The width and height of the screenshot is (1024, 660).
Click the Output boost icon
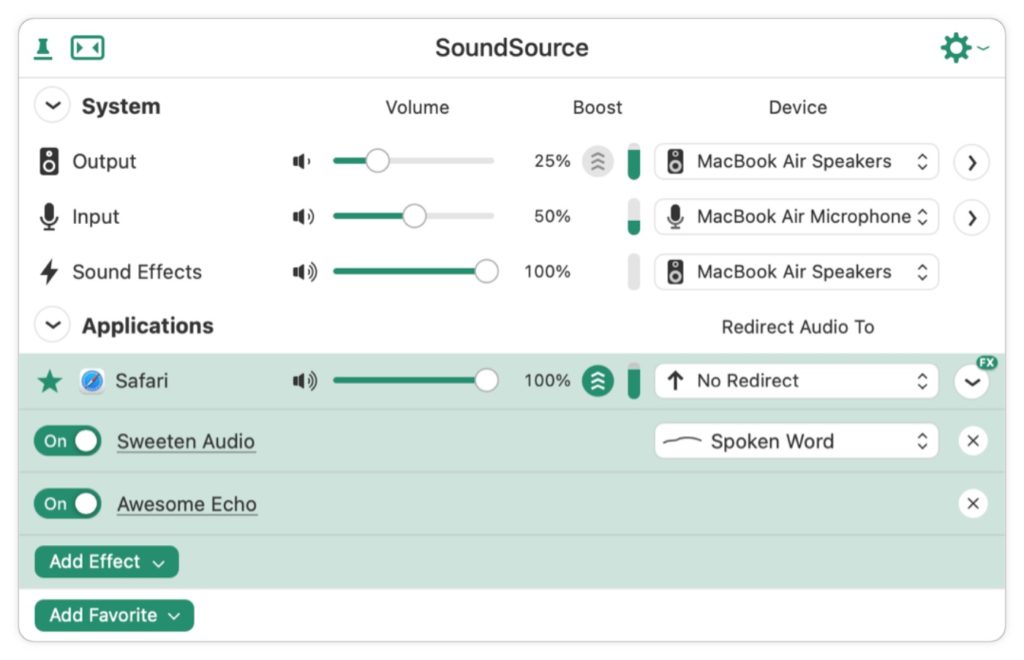click(597, 161)
